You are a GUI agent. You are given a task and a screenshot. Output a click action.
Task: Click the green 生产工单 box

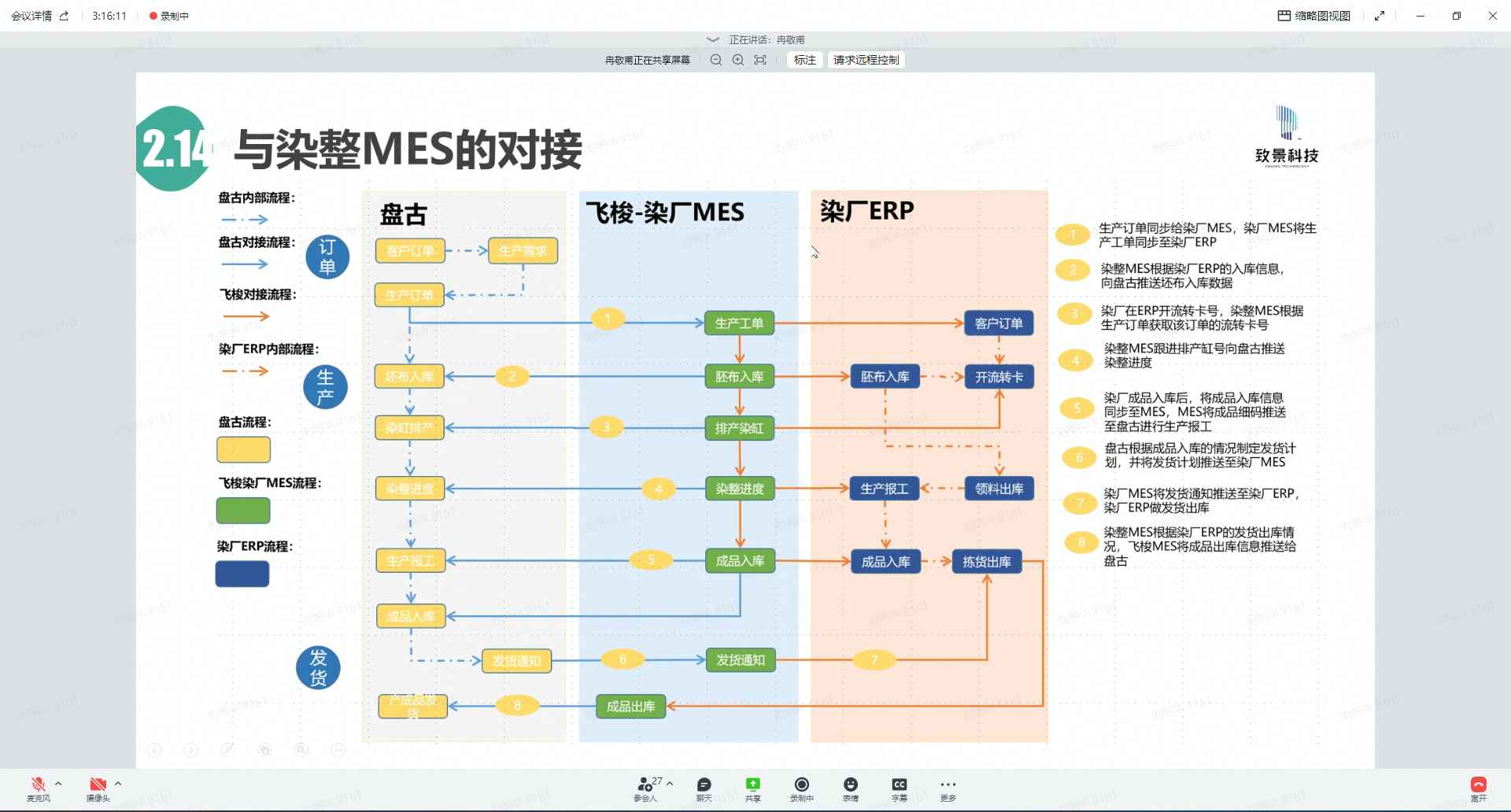739,323
